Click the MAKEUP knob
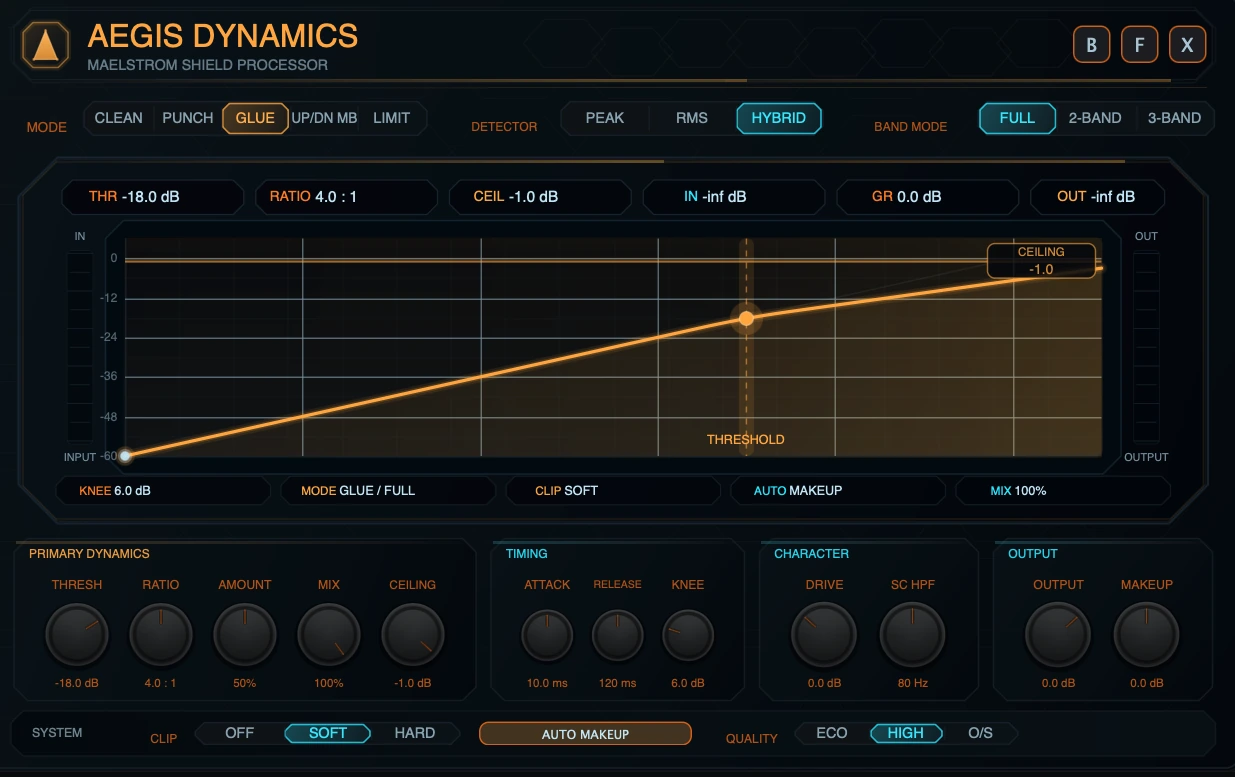Image resolution: width=1235 pixels, height=777 pixels. pos(1147,635)
